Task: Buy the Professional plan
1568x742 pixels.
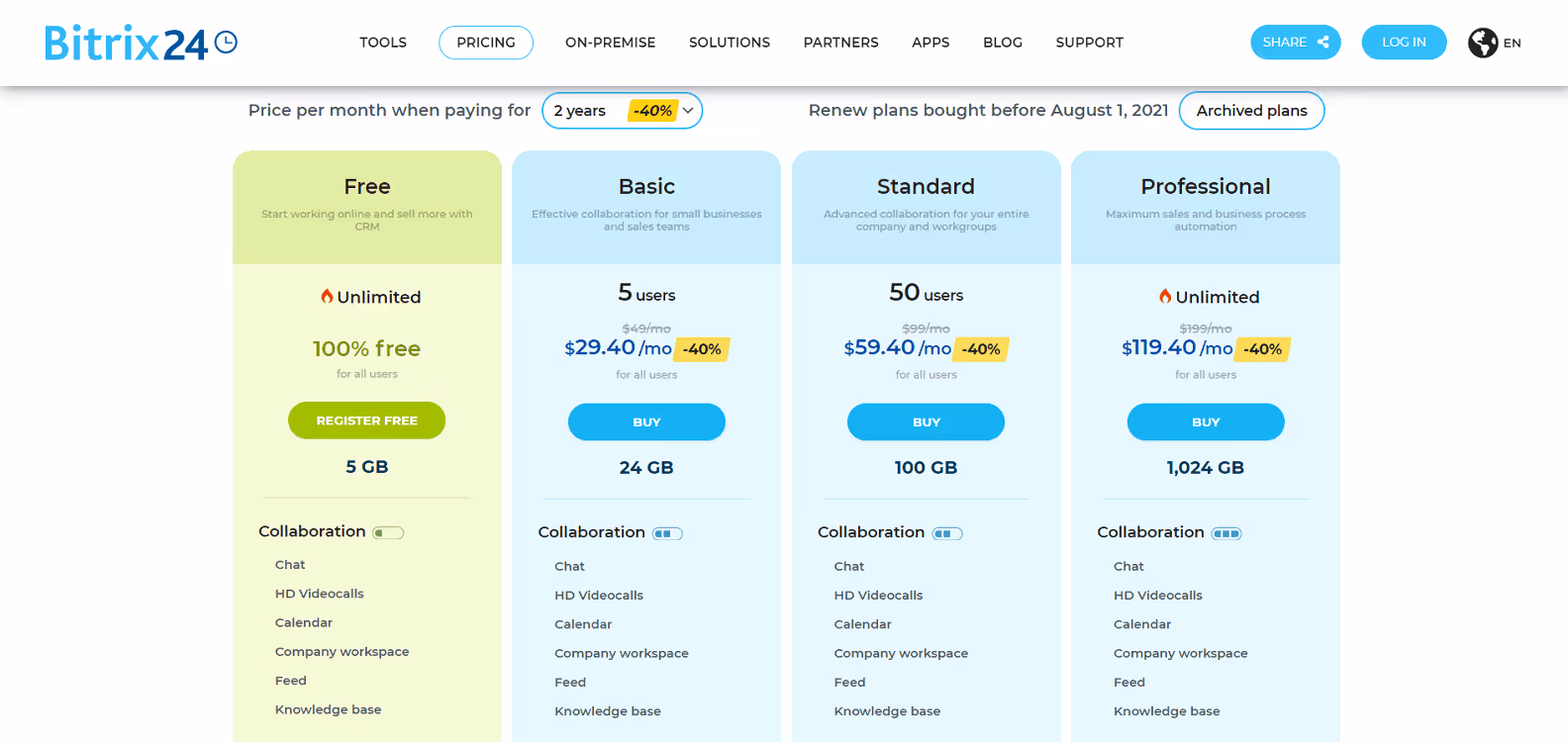Action: point(1206,421)
